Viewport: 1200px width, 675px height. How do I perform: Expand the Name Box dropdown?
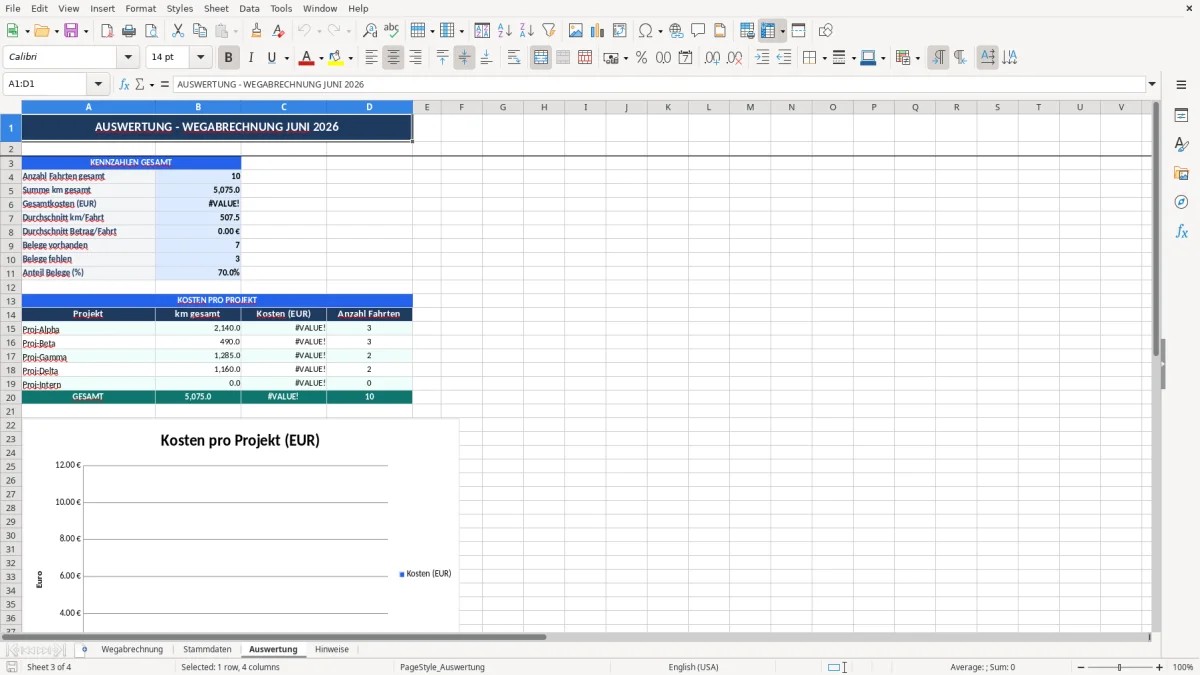[x=98, y=84]
